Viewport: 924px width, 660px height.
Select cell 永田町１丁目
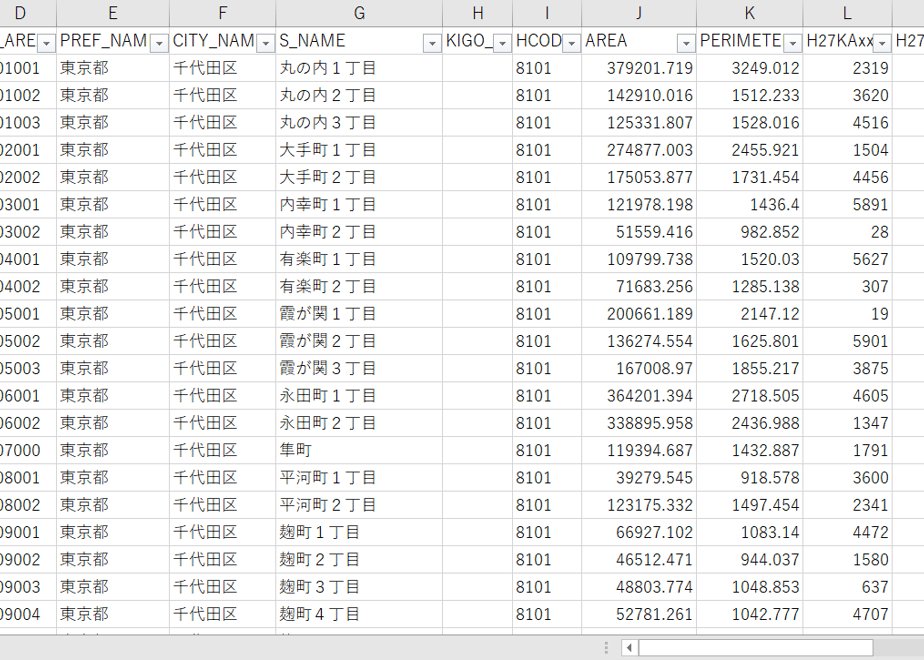359,395
